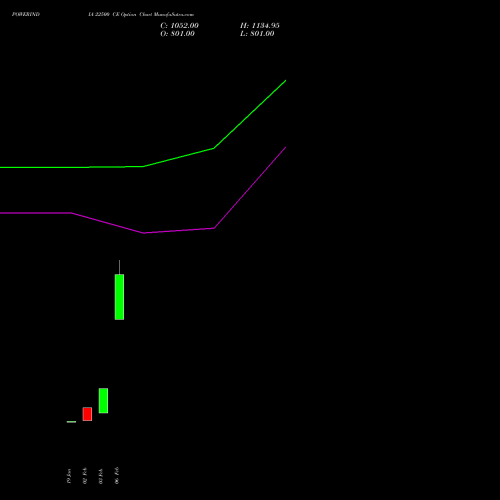Click the high value H: 1134.95
500x500 pixels.
260,26
